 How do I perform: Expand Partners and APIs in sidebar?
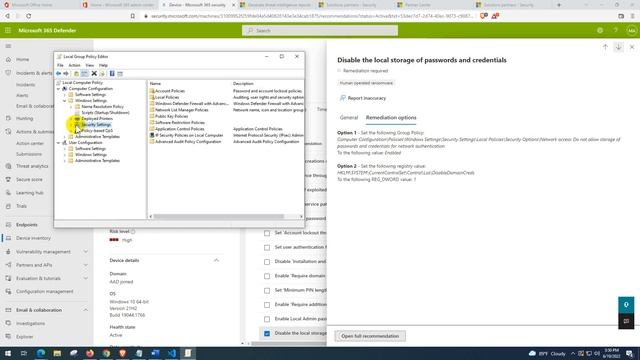(x=86, y=265)
